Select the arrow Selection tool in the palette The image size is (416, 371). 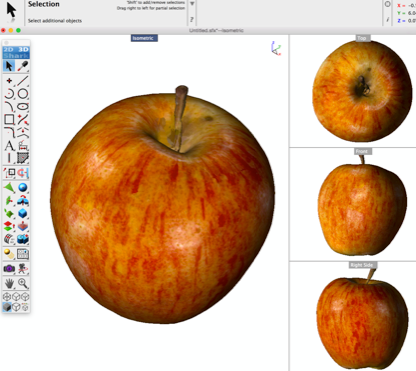click(x=9, y=66)
